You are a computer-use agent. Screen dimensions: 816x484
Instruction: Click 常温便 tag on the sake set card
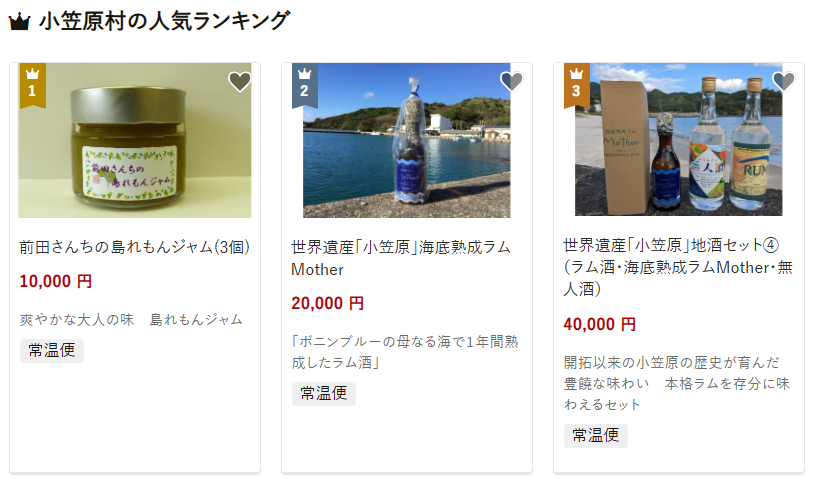[596, 436]
